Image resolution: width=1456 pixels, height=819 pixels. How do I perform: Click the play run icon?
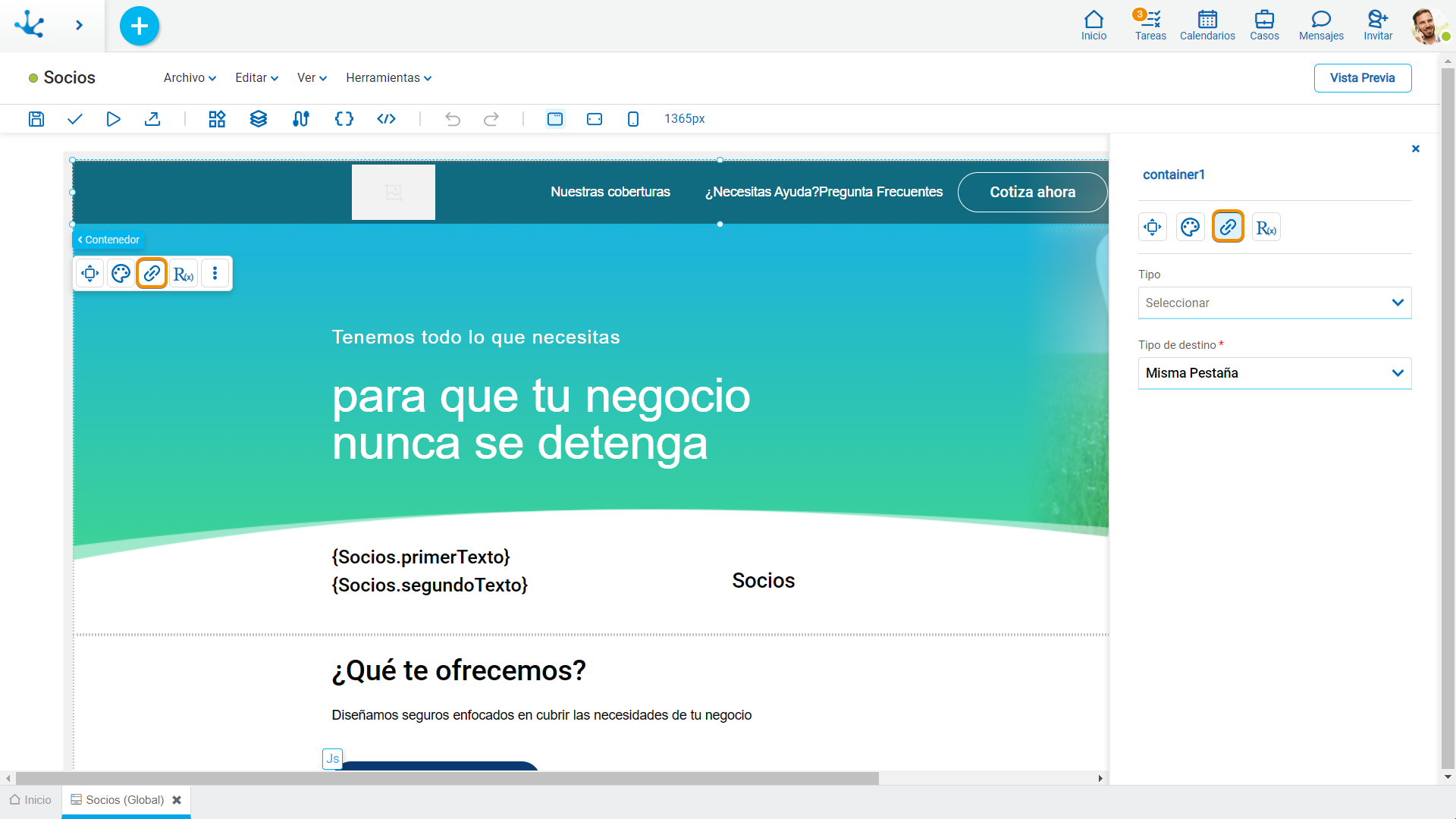(114, 119)
